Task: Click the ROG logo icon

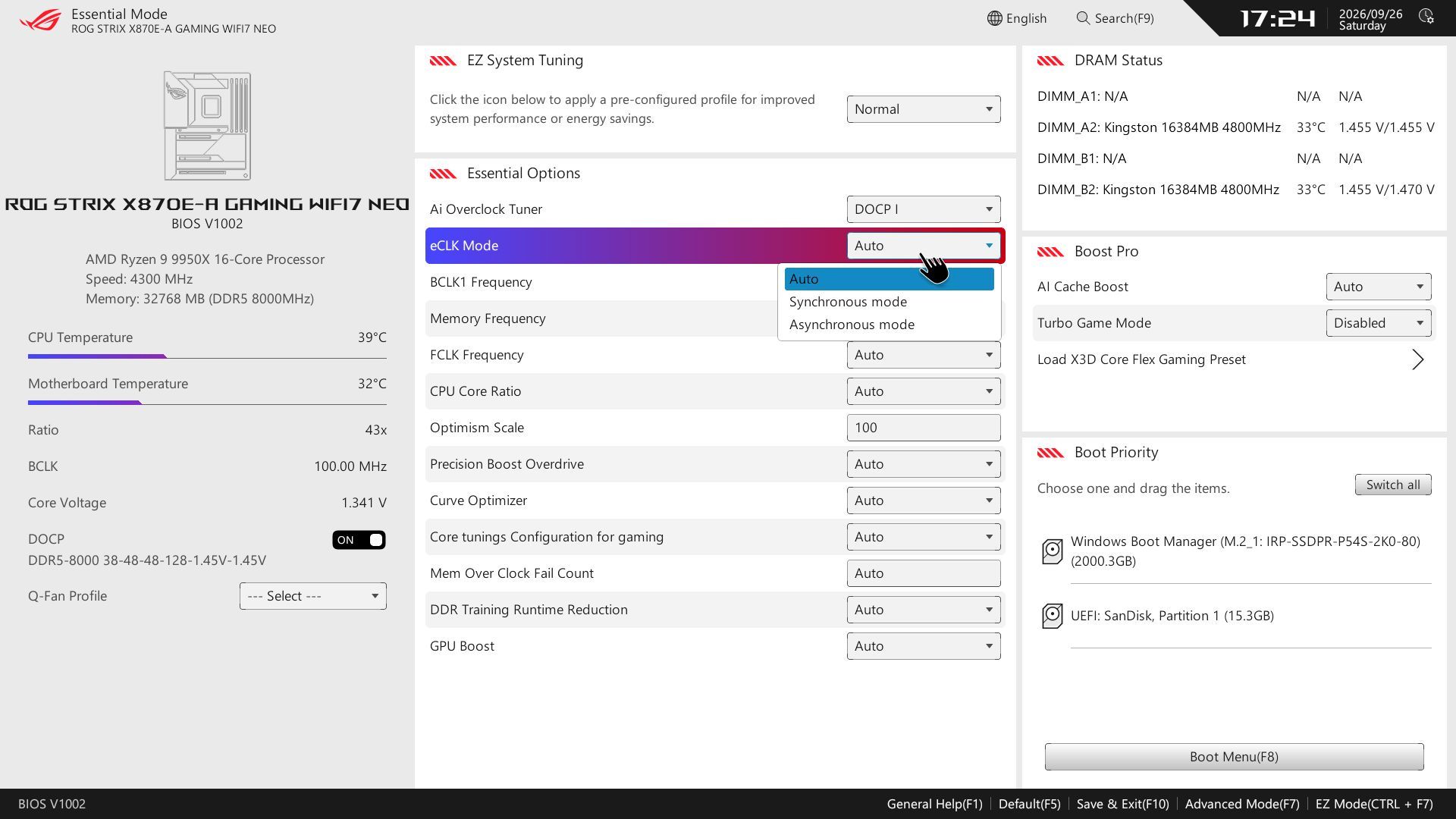Action: tap(40, 20)
